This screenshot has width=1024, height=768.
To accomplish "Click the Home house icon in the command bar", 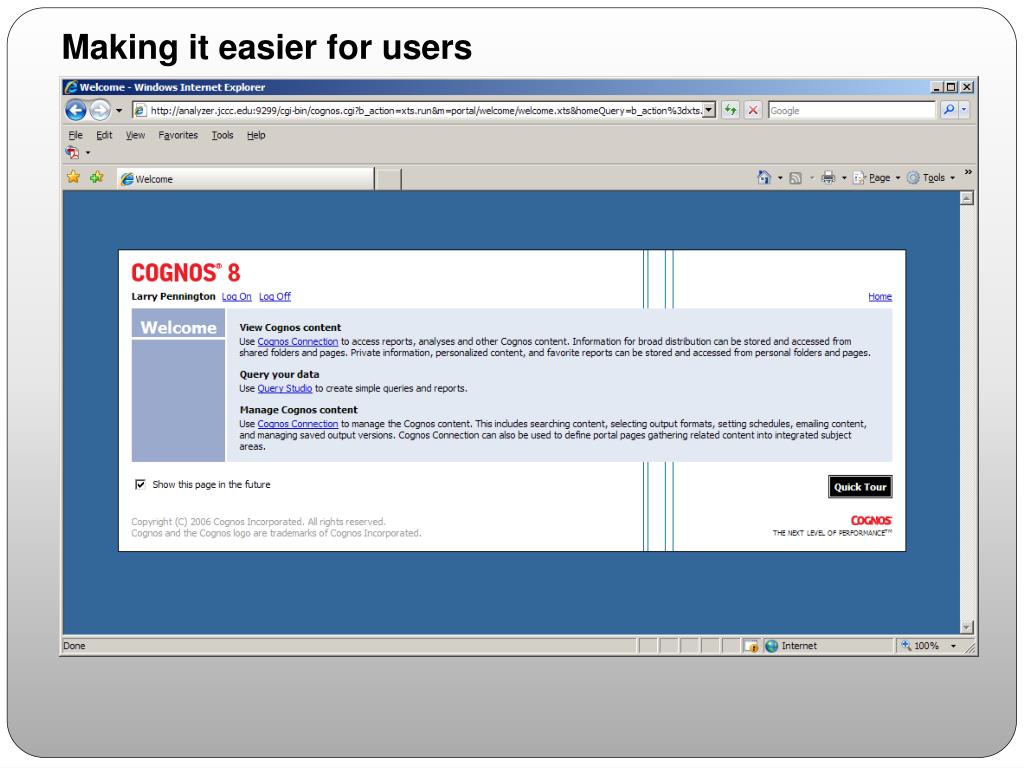I will tap(763, 177).
